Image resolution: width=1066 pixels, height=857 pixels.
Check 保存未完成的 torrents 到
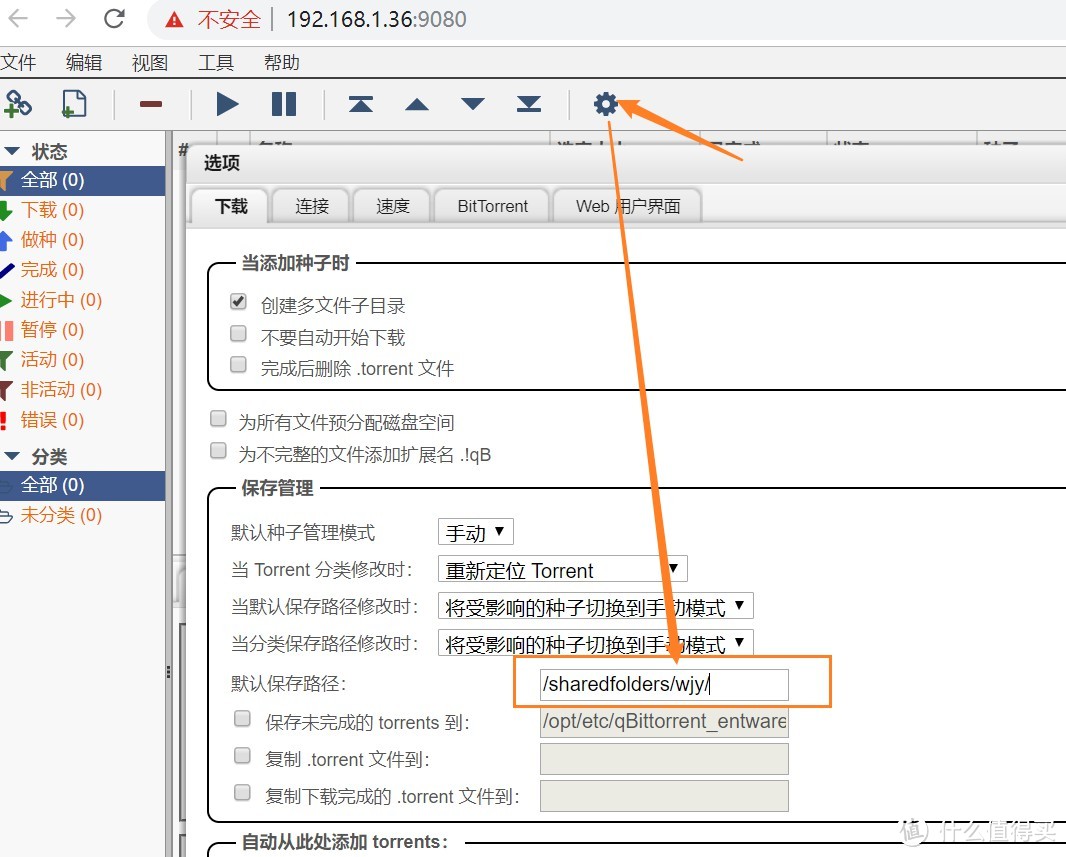click(x=242, y=719)
